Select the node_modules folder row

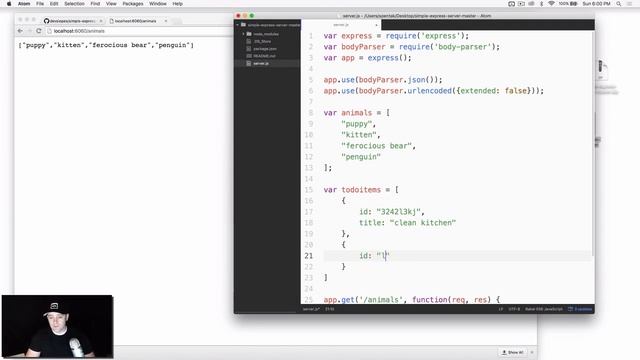267,34
